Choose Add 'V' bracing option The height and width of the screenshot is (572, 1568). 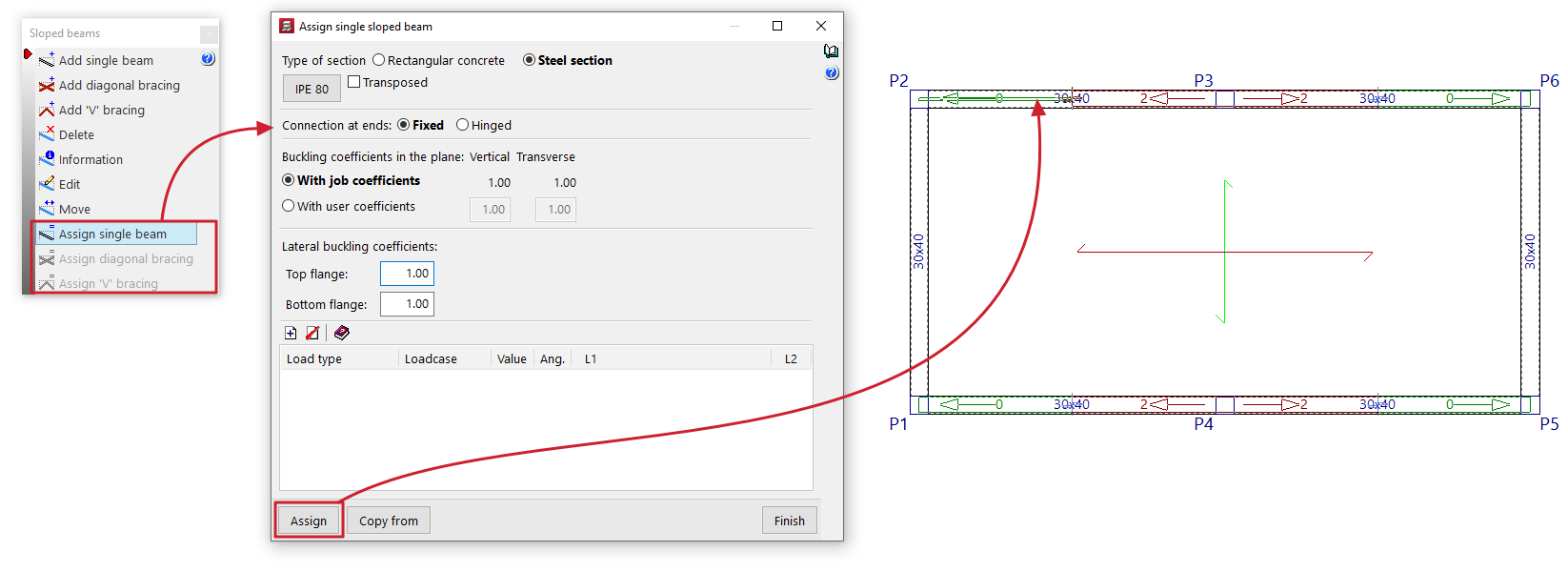pos(102,110)
